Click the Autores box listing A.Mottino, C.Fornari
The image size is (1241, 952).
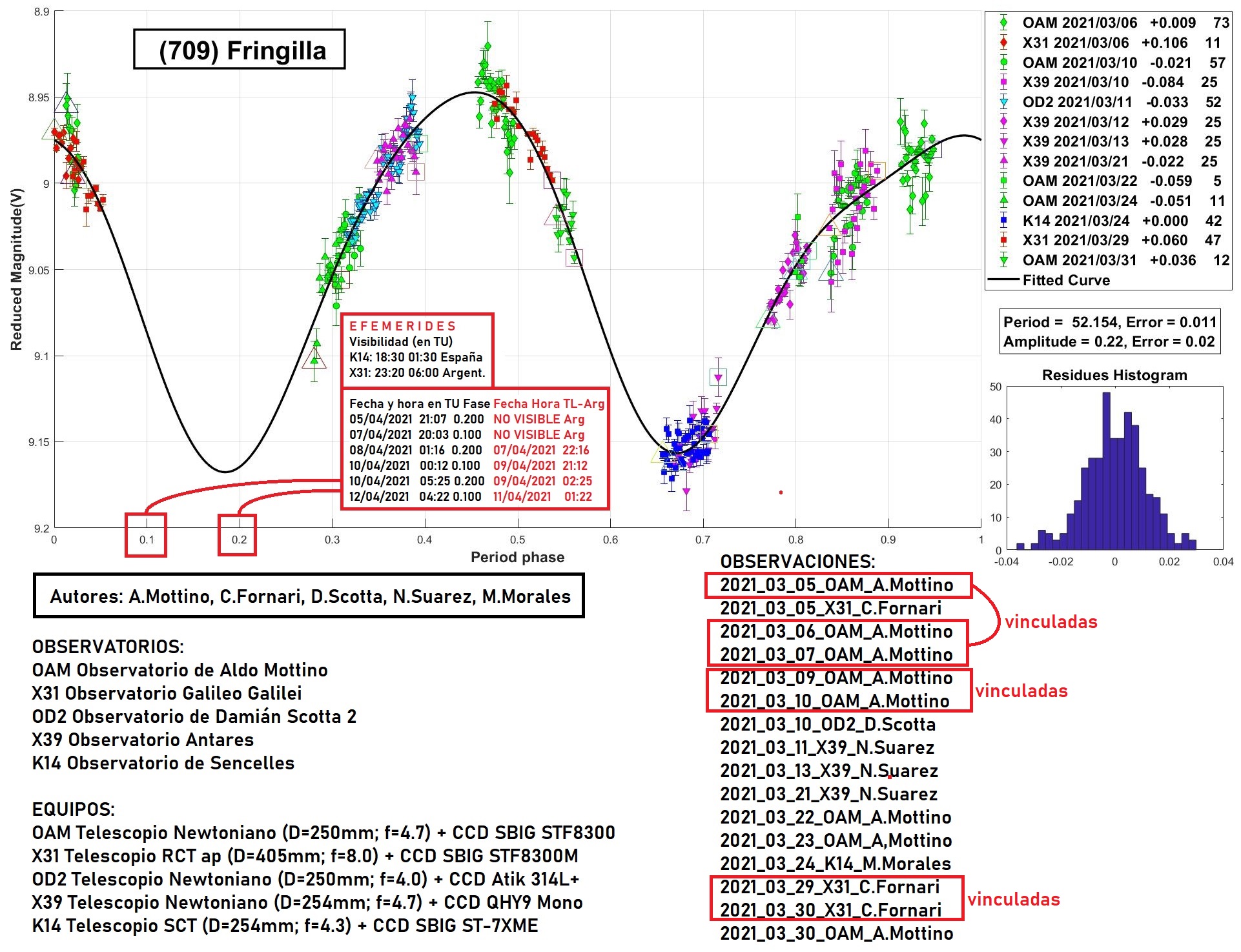point(309,596)
